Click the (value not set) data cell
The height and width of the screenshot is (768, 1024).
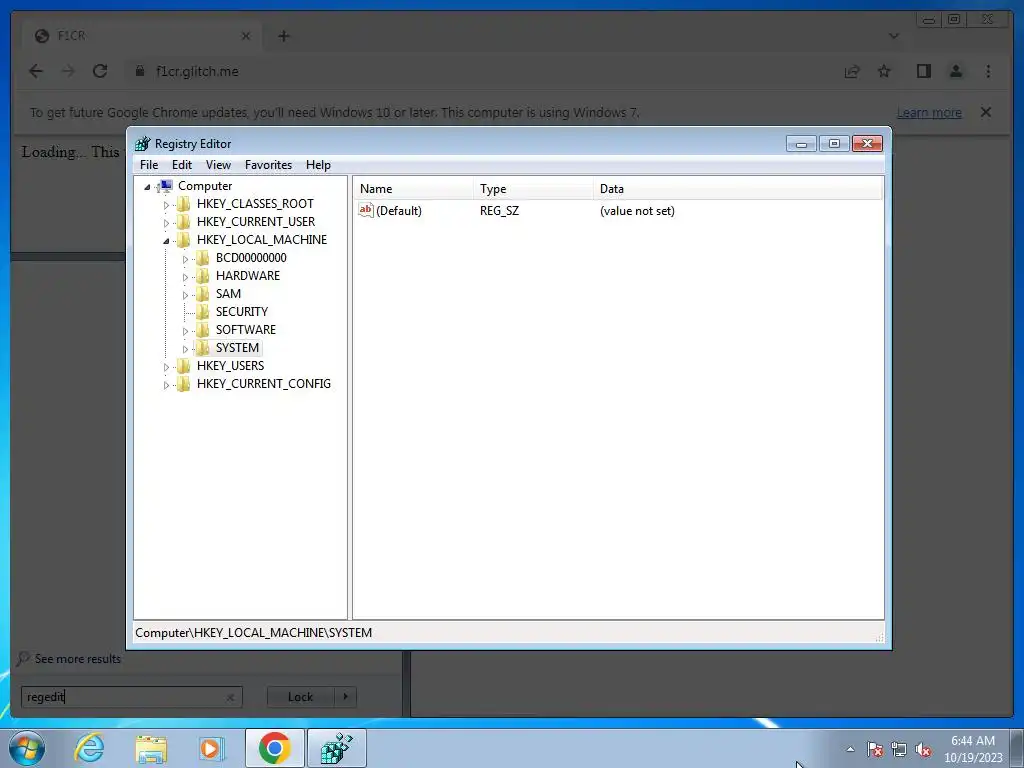637,211
